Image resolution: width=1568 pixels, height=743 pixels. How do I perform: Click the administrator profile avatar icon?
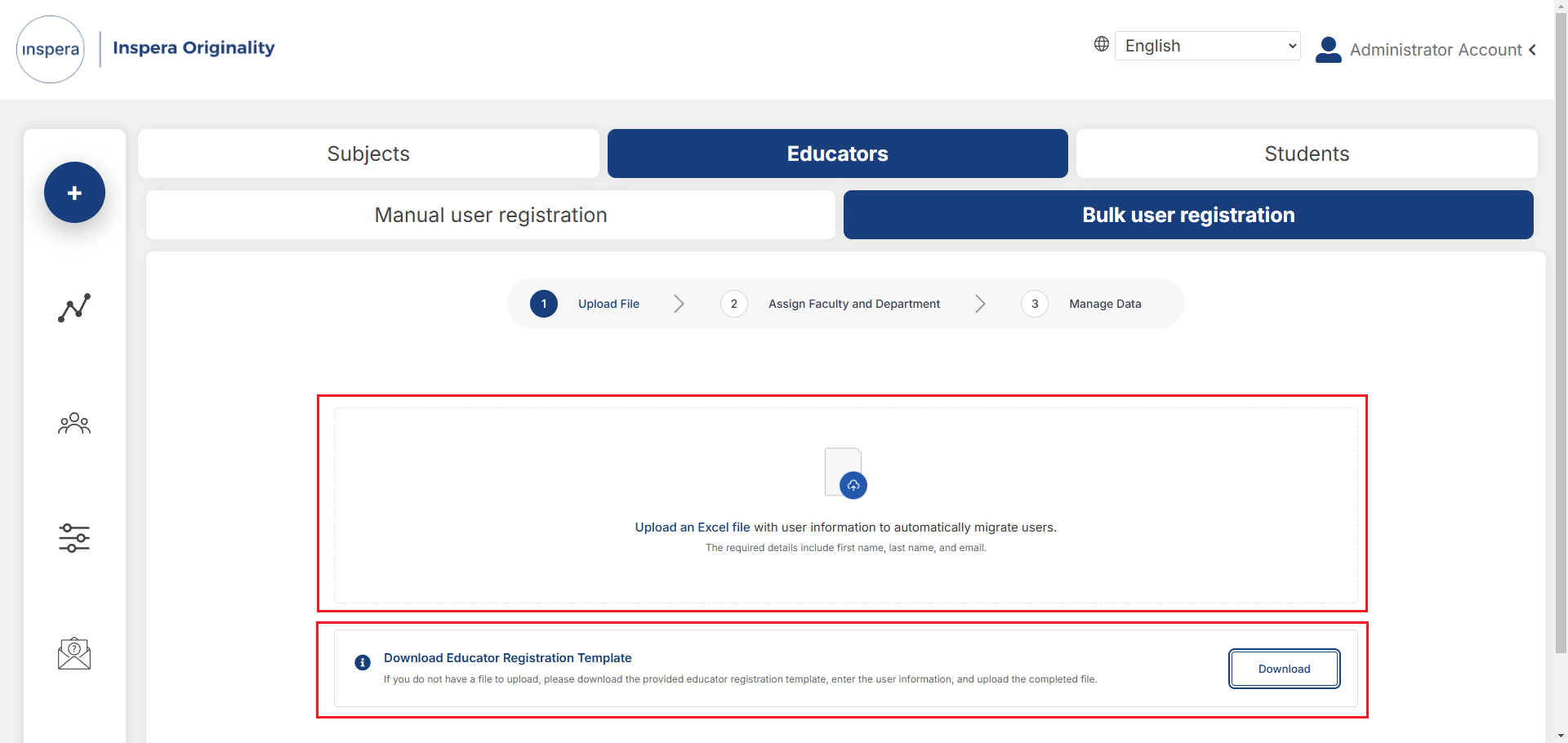[1329, 50]
